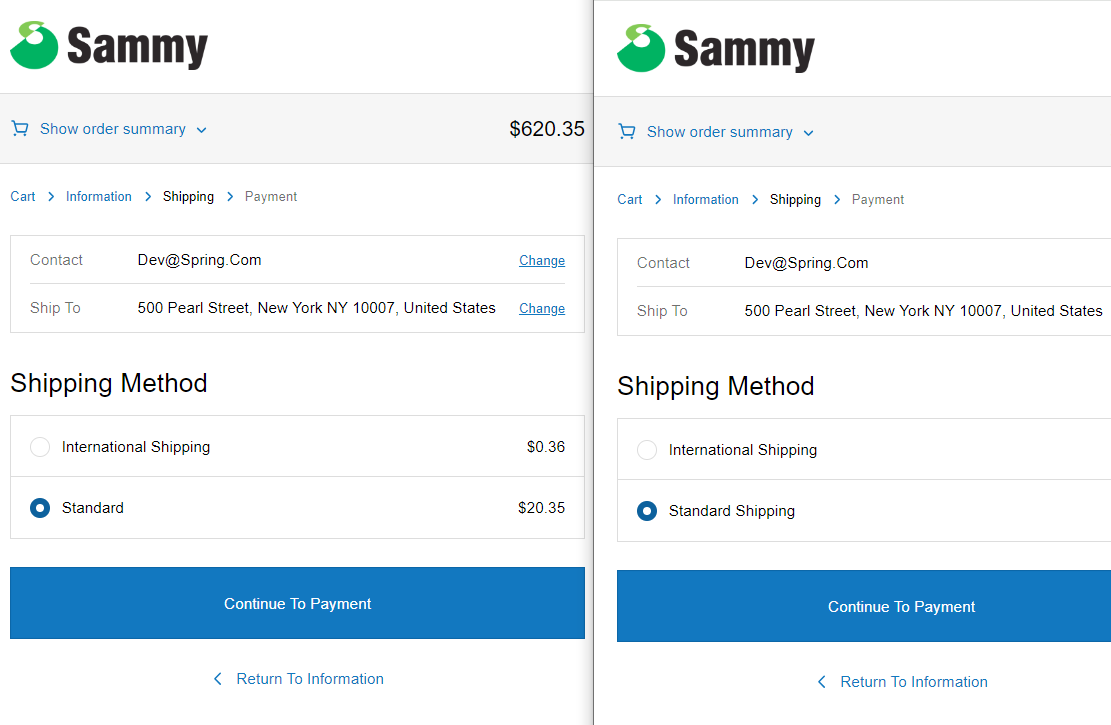
Task: Click the Sammy logo in left panel
Action: click(x=108, y=46)
